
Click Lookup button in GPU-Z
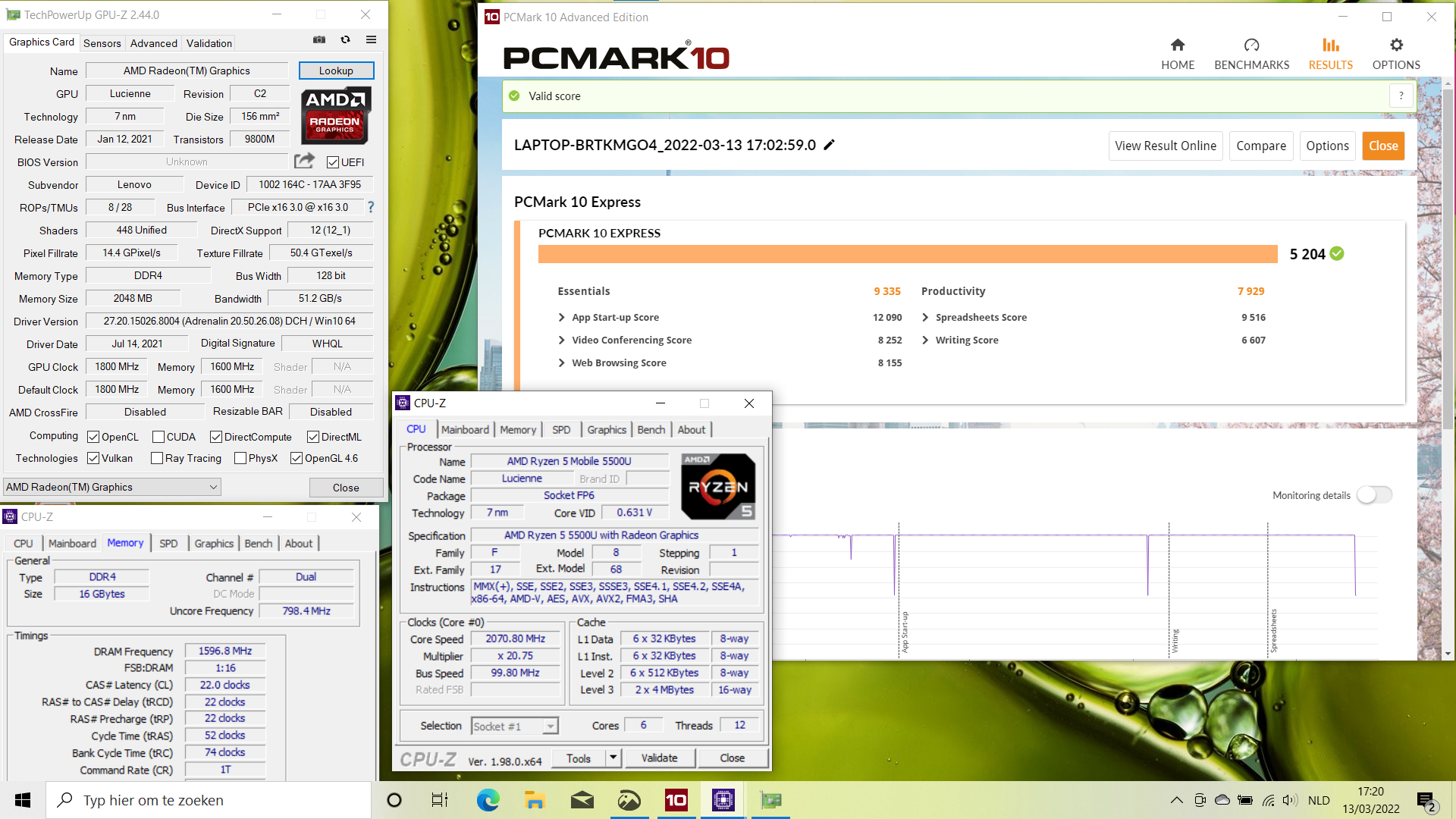[x=336, y=71]
